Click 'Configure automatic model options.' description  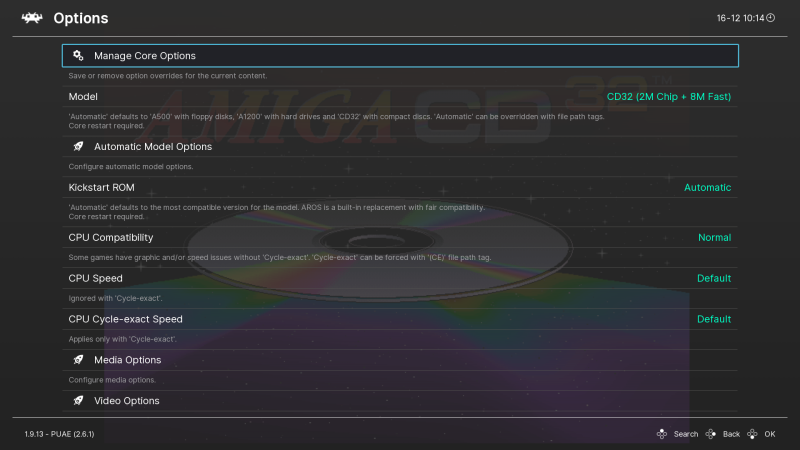pos(131,166)
